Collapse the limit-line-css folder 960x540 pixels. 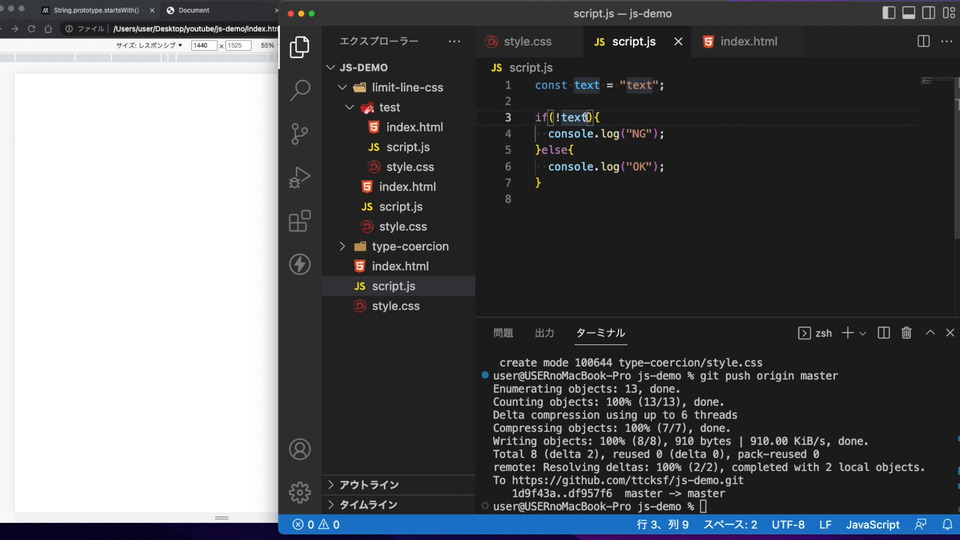[399, 87]
